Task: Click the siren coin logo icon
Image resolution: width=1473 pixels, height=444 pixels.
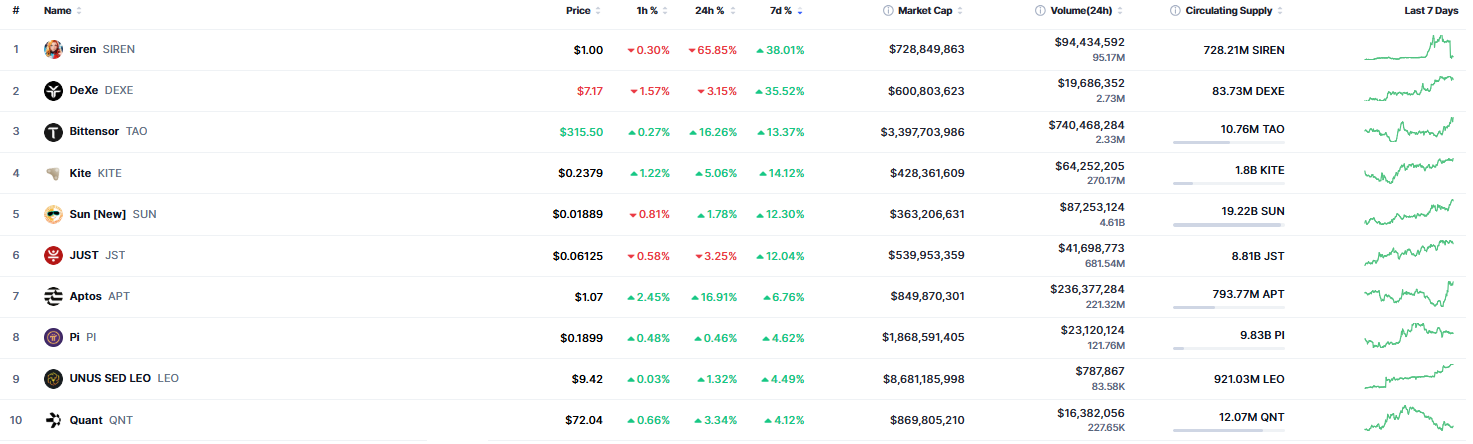Action: [53, 50]
